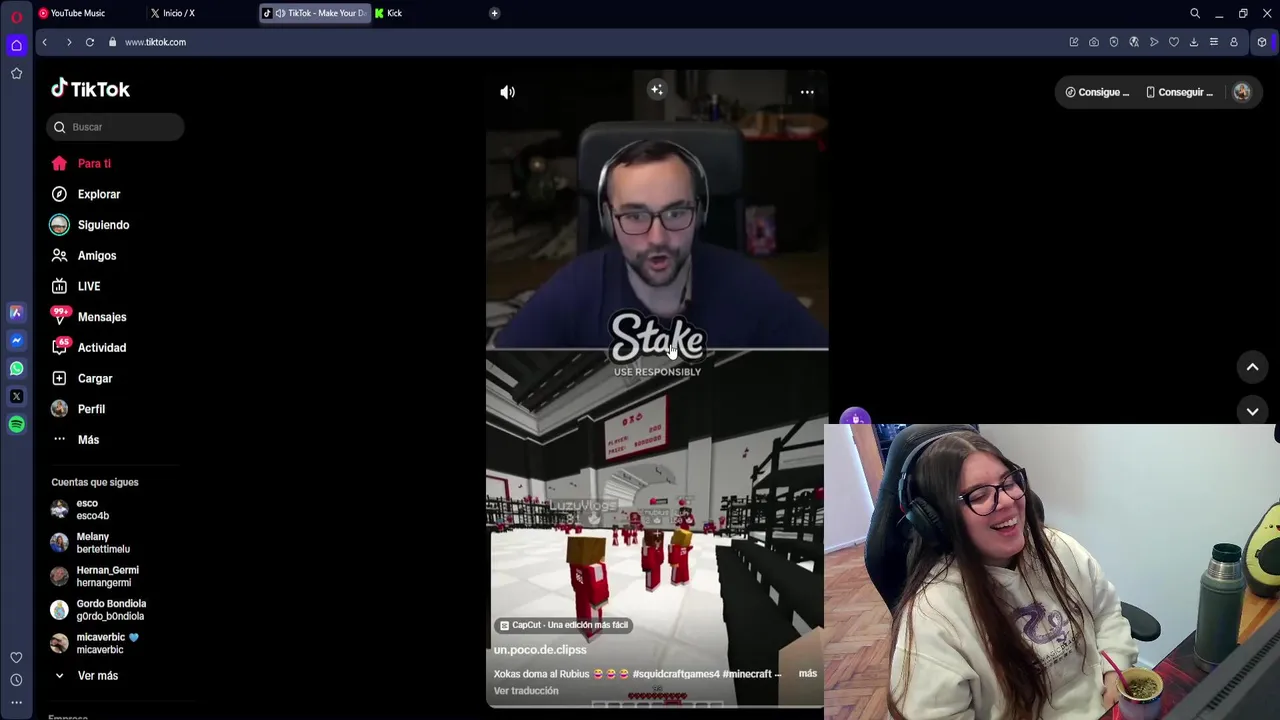The image size is (1280, 720).
Task: Open the TikTok logo home link
Action: coord(90,89)
